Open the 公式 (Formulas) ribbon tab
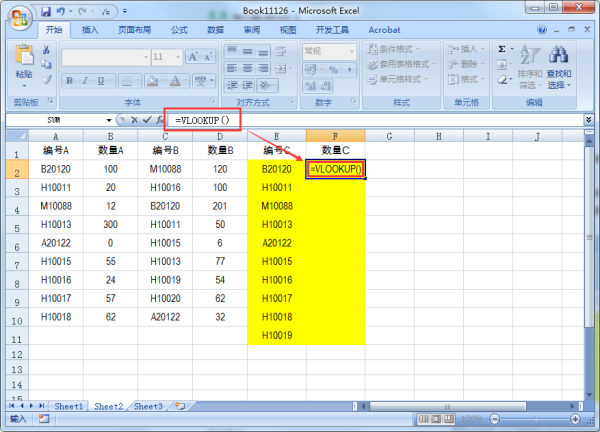600x432 pixels. coord(179,30)
